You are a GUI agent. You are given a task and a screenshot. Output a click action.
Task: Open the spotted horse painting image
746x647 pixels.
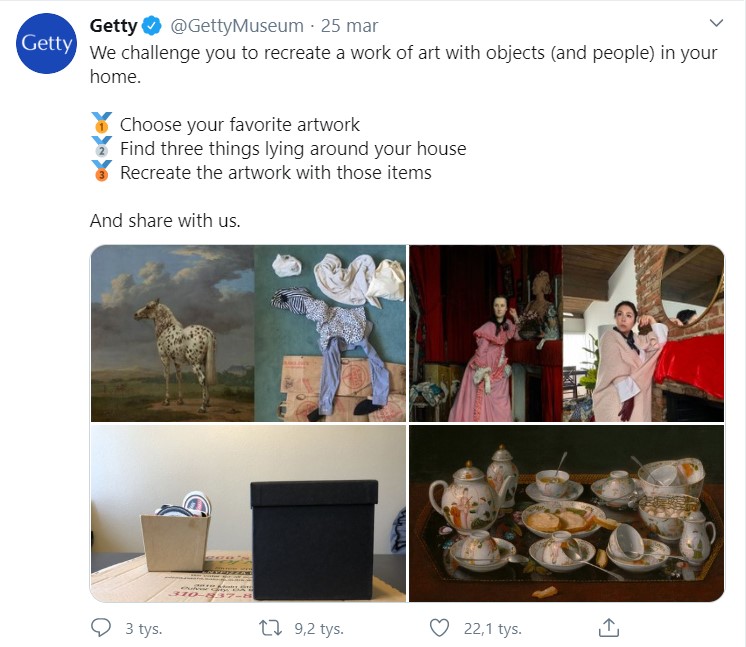tap(248, 333)
